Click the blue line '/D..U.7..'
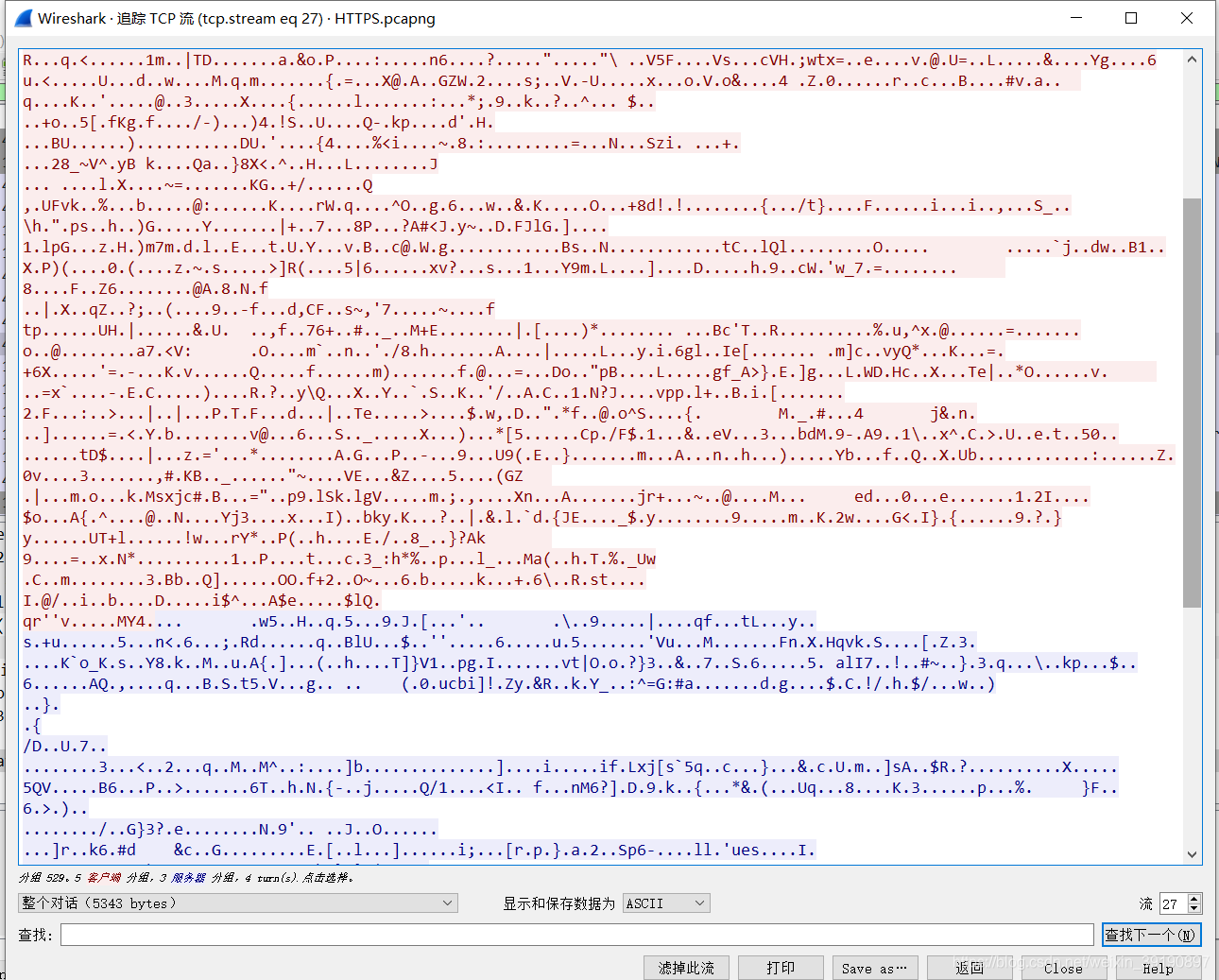1219x980 pixels. [64, 746]
